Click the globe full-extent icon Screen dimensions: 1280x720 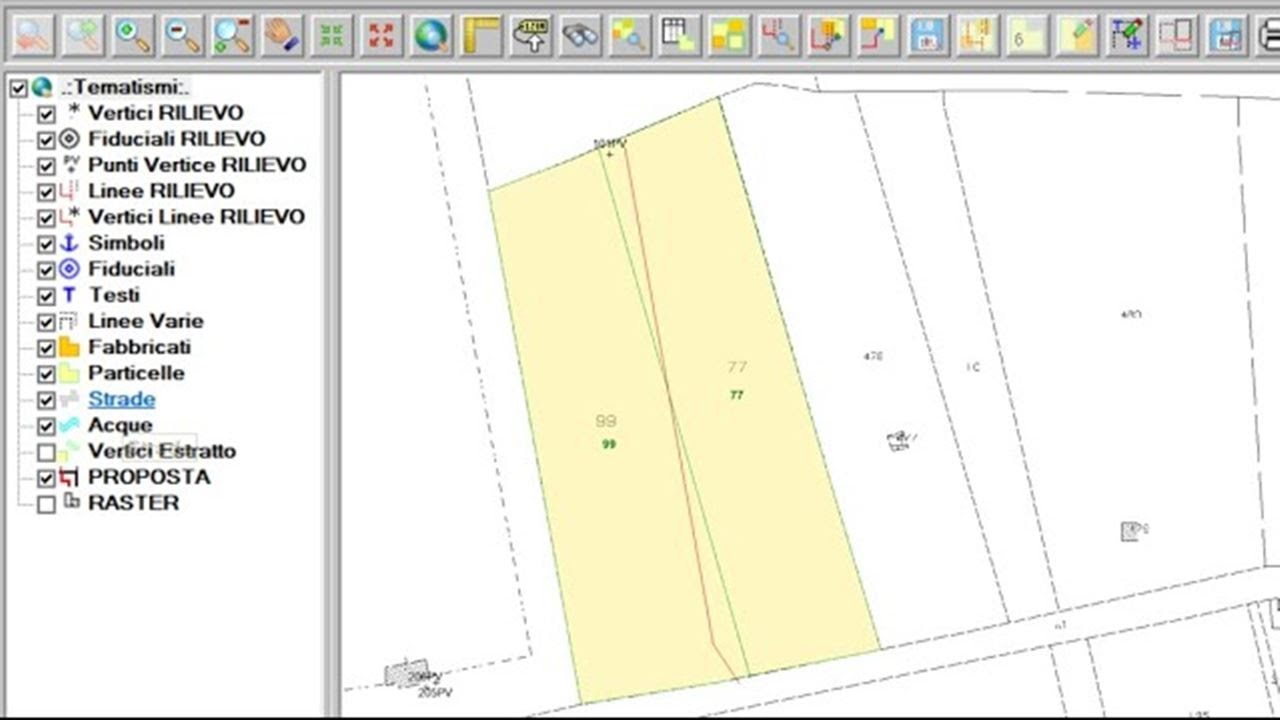tap(431, 36)
